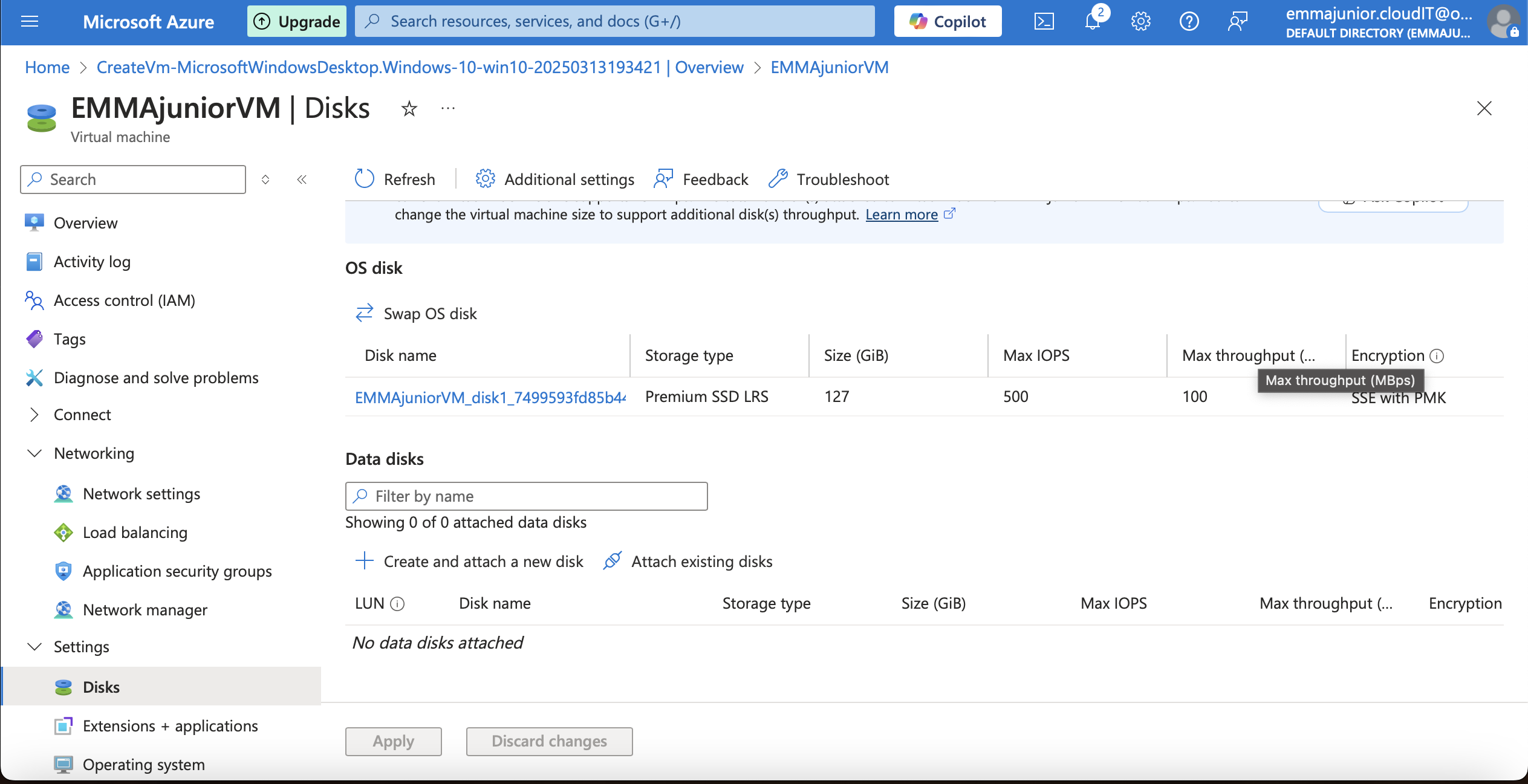Image resolution: width=1528 pixels, height=784 pixels.
Task: Click OS disk Size (GiB) column header
Action: [x=856, y=355]
